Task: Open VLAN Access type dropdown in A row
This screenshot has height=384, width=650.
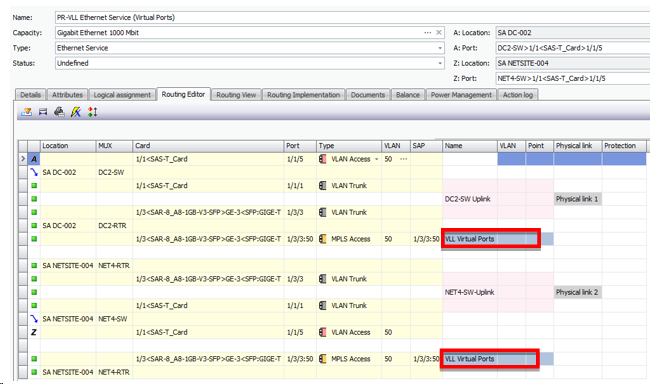Action: point(376,159)
